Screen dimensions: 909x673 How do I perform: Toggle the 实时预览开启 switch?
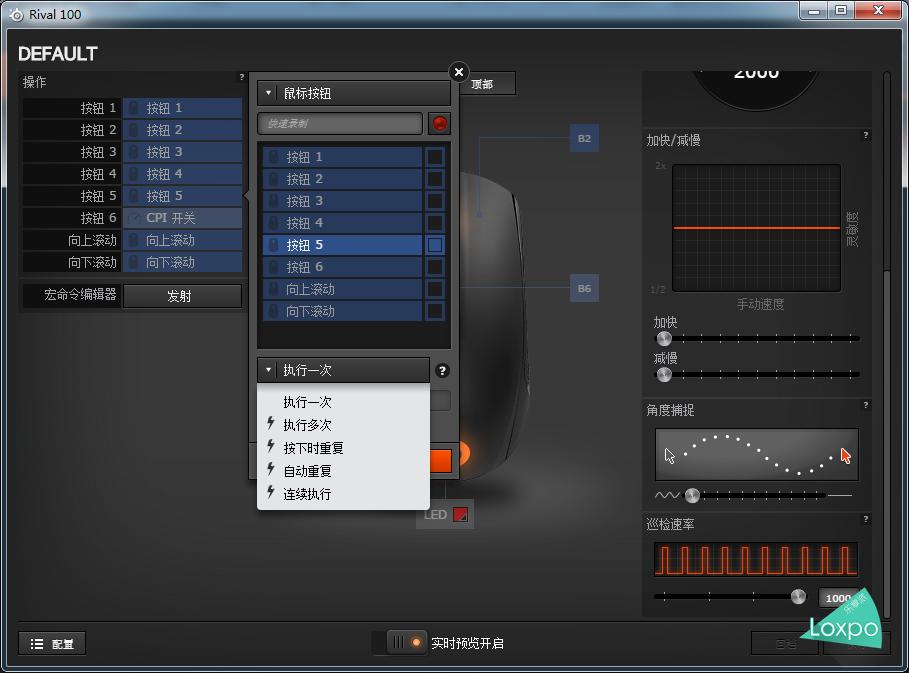click(405, 643)
